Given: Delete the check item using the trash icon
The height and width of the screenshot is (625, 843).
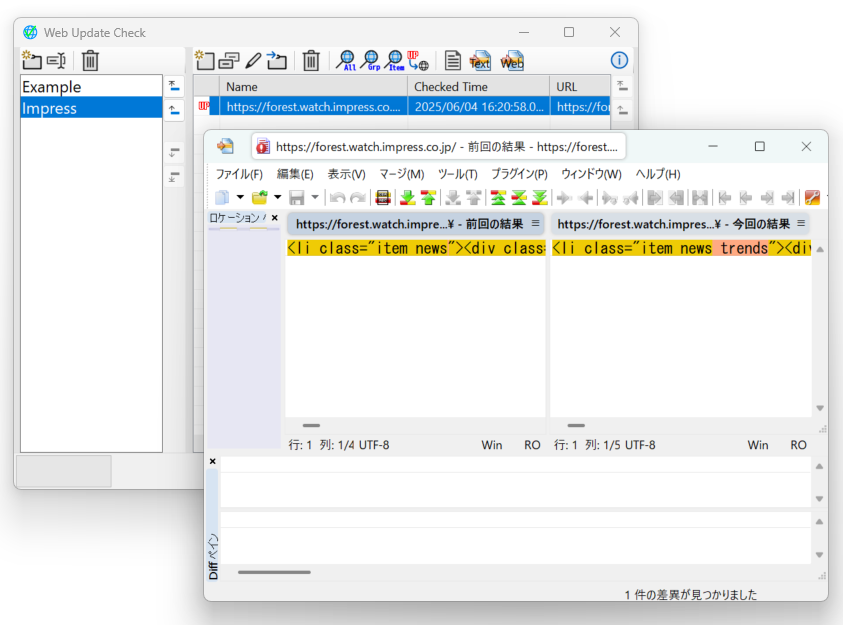Looking at the screenshot, I should tap(312, 61).
